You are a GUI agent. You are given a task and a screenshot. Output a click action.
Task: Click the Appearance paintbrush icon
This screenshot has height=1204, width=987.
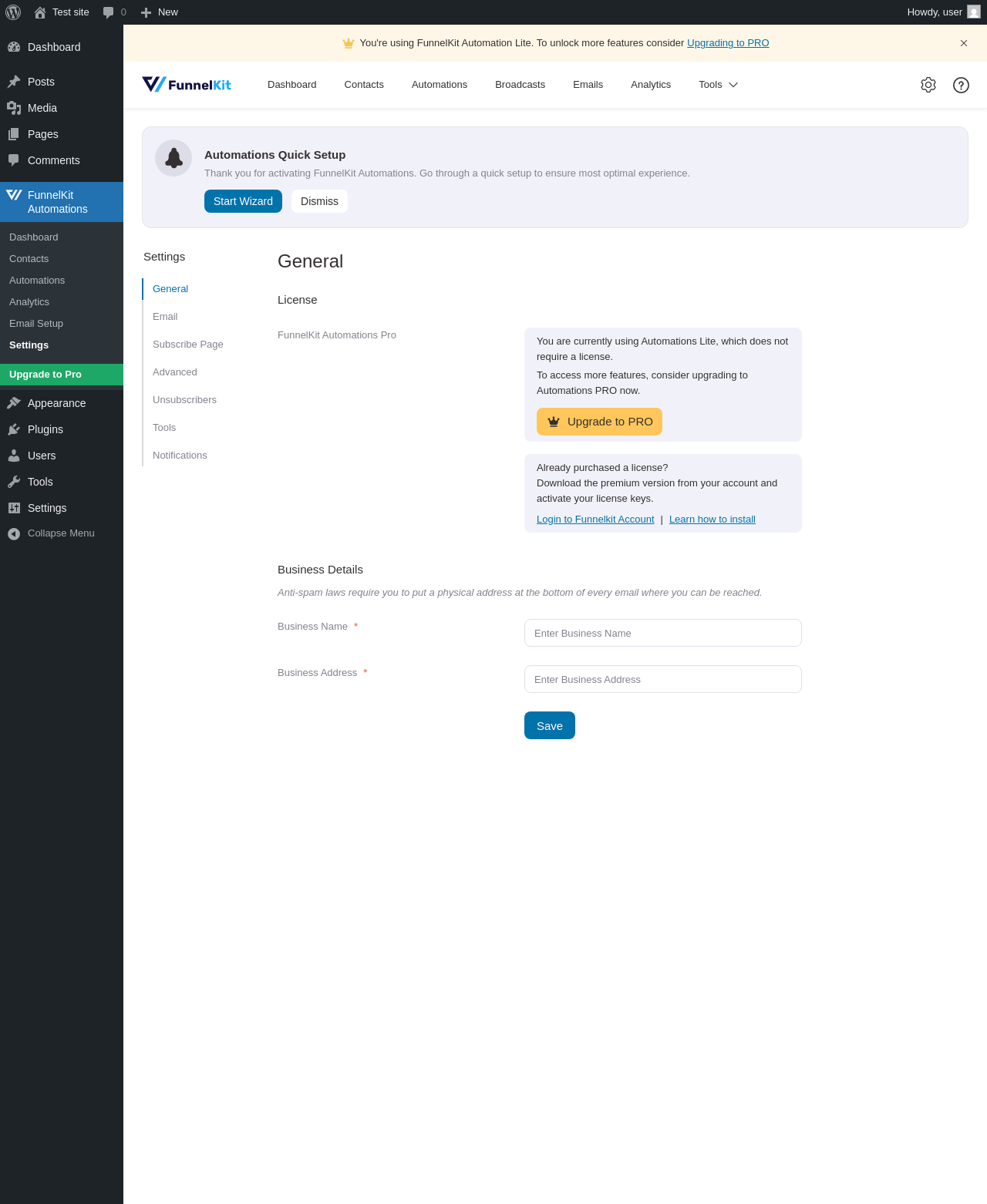(x=14, y=403)
